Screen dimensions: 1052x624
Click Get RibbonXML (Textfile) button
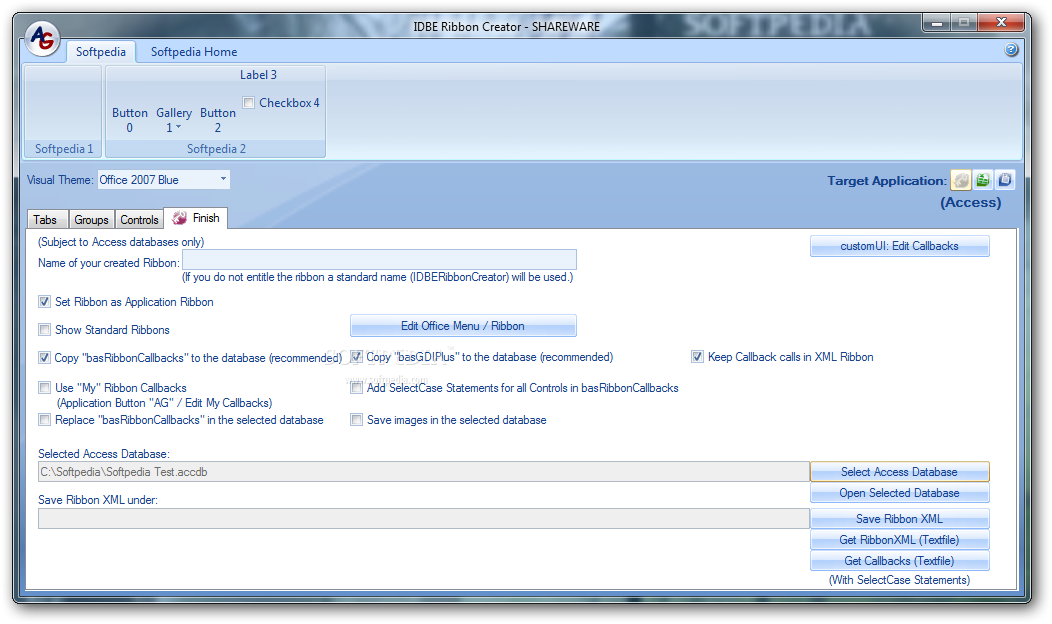pos(899,540)
